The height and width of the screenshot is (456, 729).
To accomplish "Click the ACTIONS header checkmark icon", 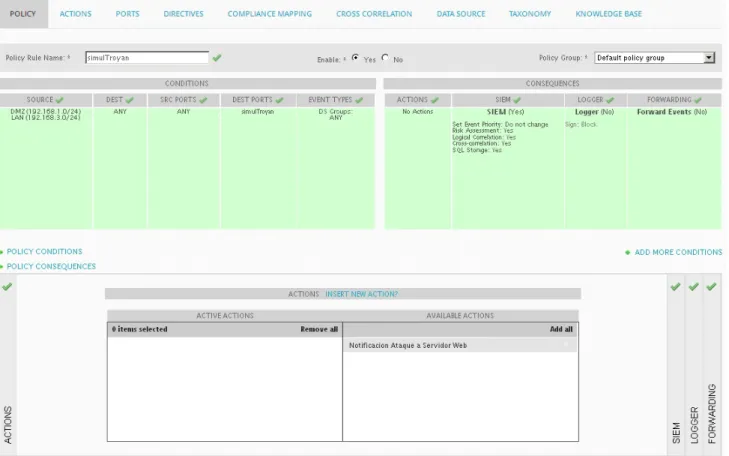I will tap(434, 100).
